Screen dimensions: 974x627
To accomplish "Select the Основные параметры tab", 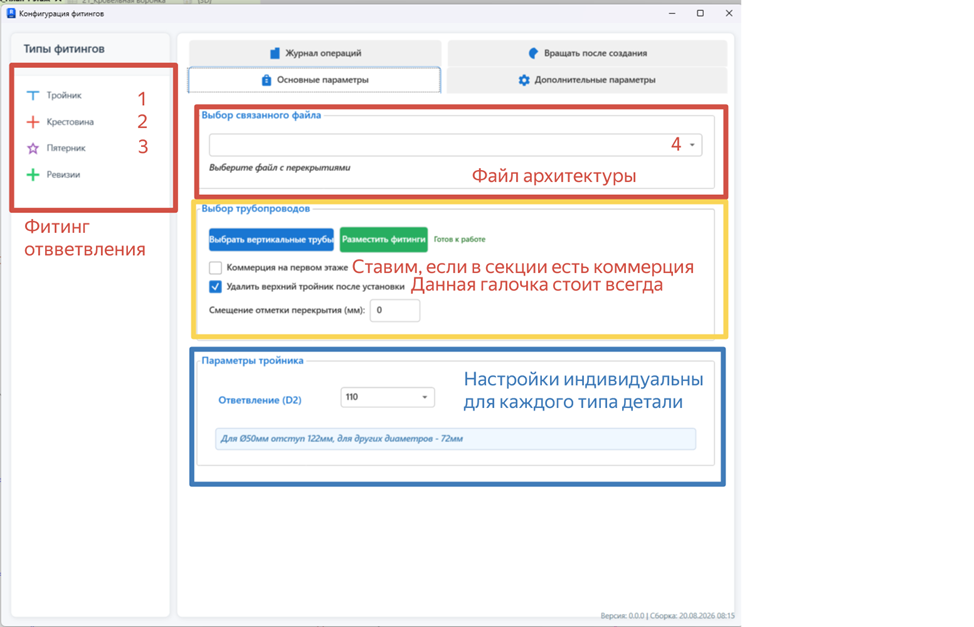I will 314,80.
